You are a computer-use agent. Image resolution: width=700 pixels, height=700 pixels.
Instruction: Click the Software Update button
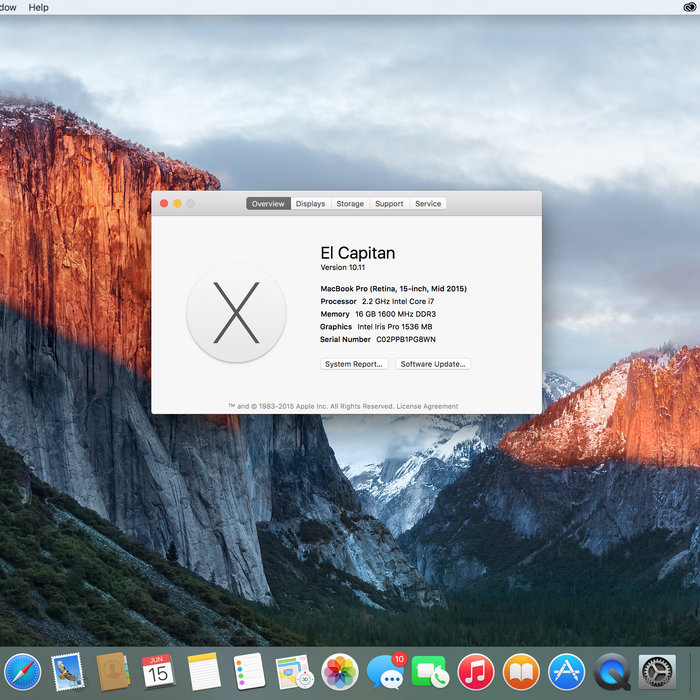pos(433,364)
